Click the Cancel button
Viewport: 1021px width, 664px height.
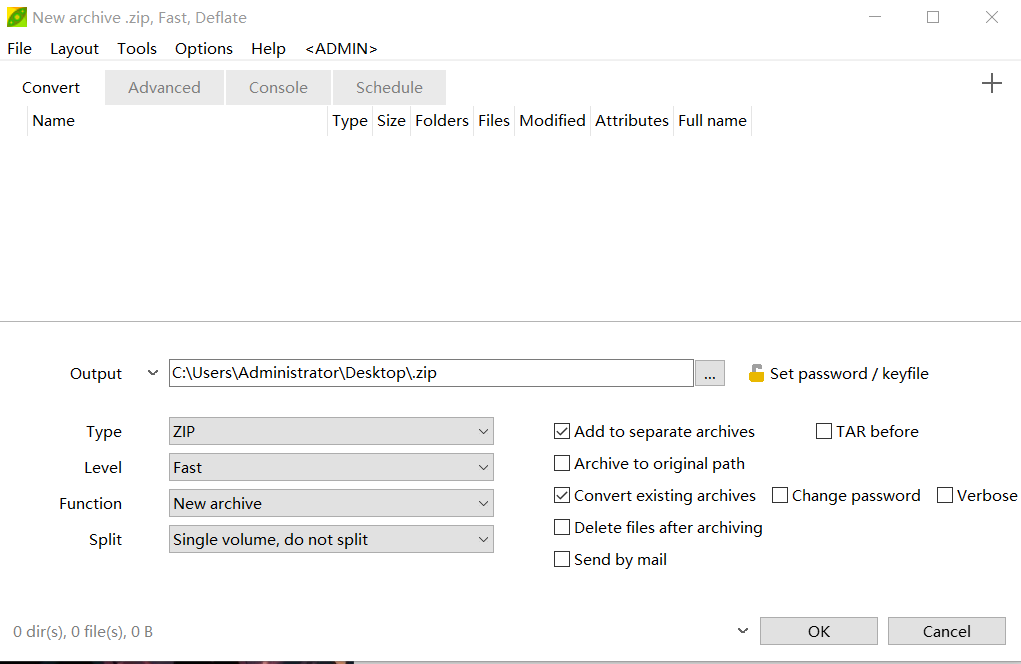946,631
